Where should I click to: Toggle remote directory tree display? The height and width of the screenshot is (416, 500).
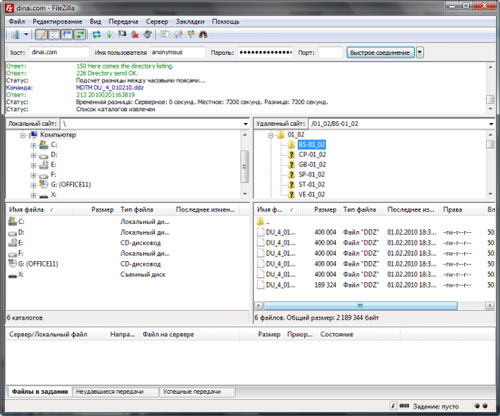67,34
